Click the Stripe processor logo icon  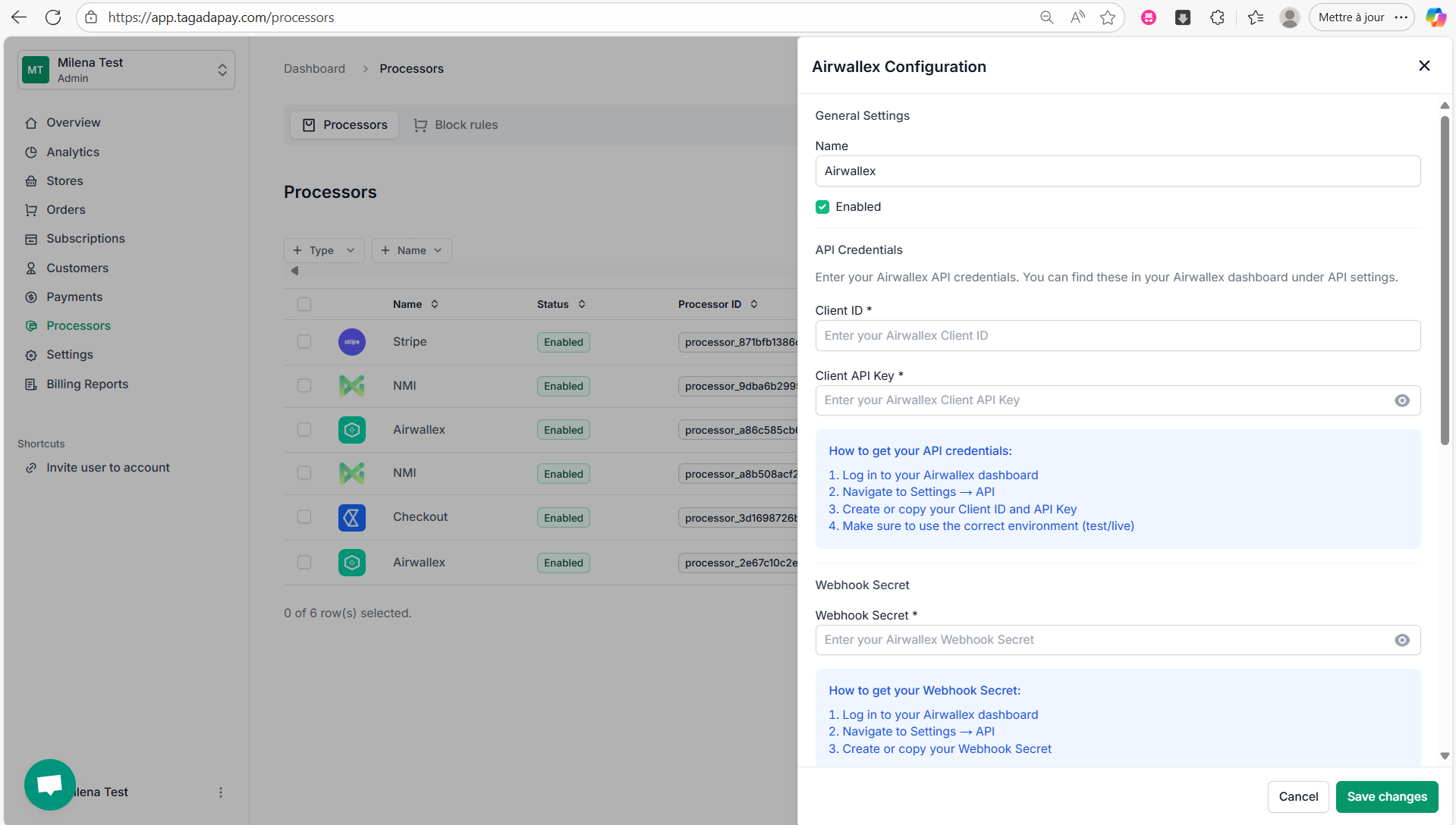[x=351, y=342]
